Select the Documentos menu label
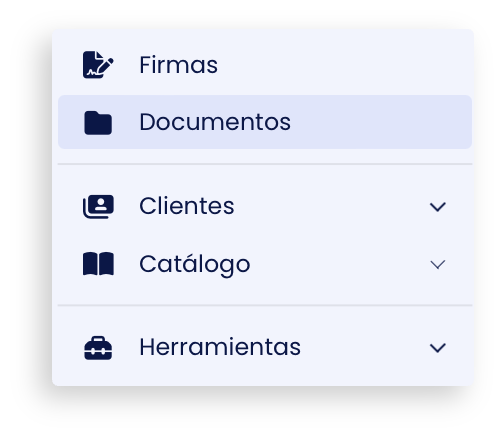 (x=215, y=122)
